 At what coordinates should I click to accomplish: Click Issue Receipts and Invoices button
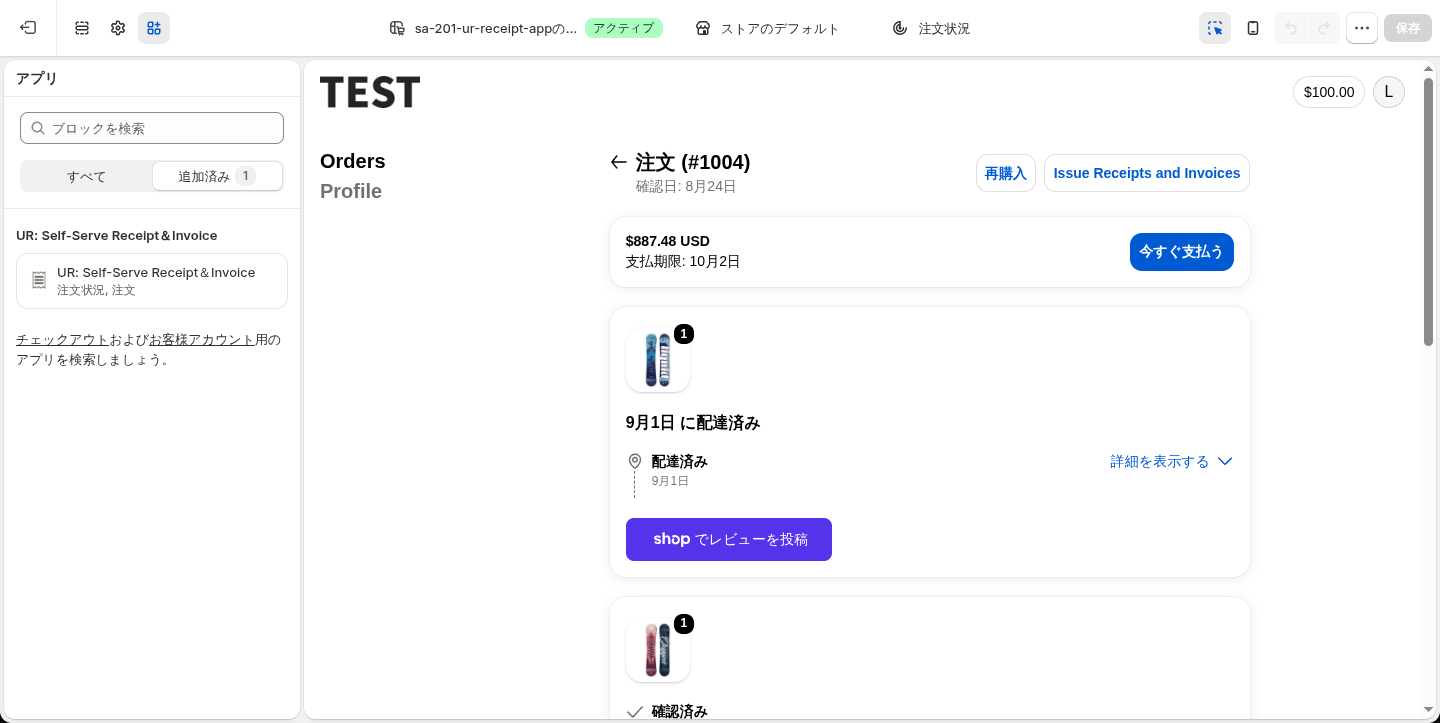tap(1147, 173)
